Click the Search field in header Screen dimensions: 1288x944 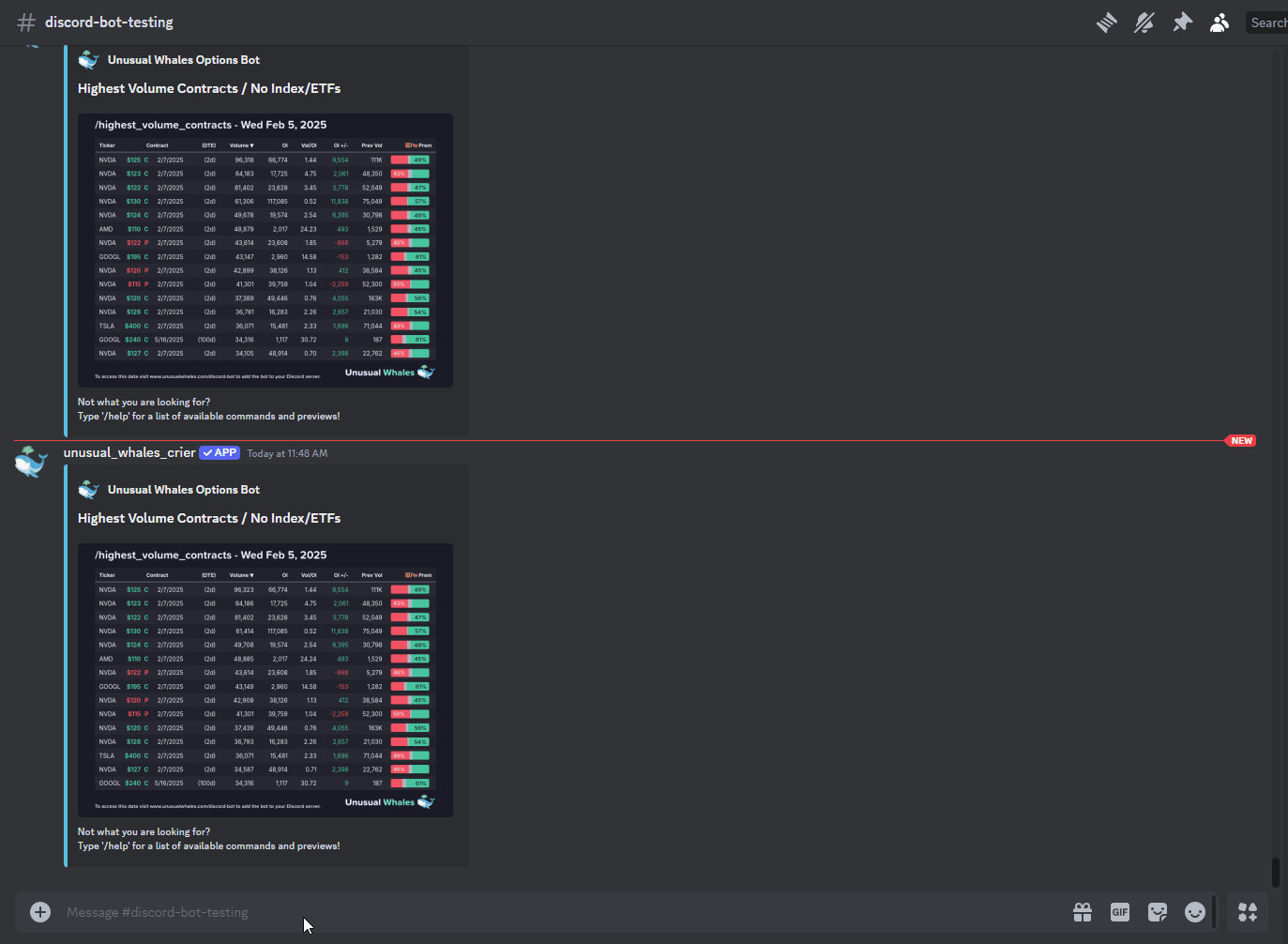click(x=1267, y=23)
